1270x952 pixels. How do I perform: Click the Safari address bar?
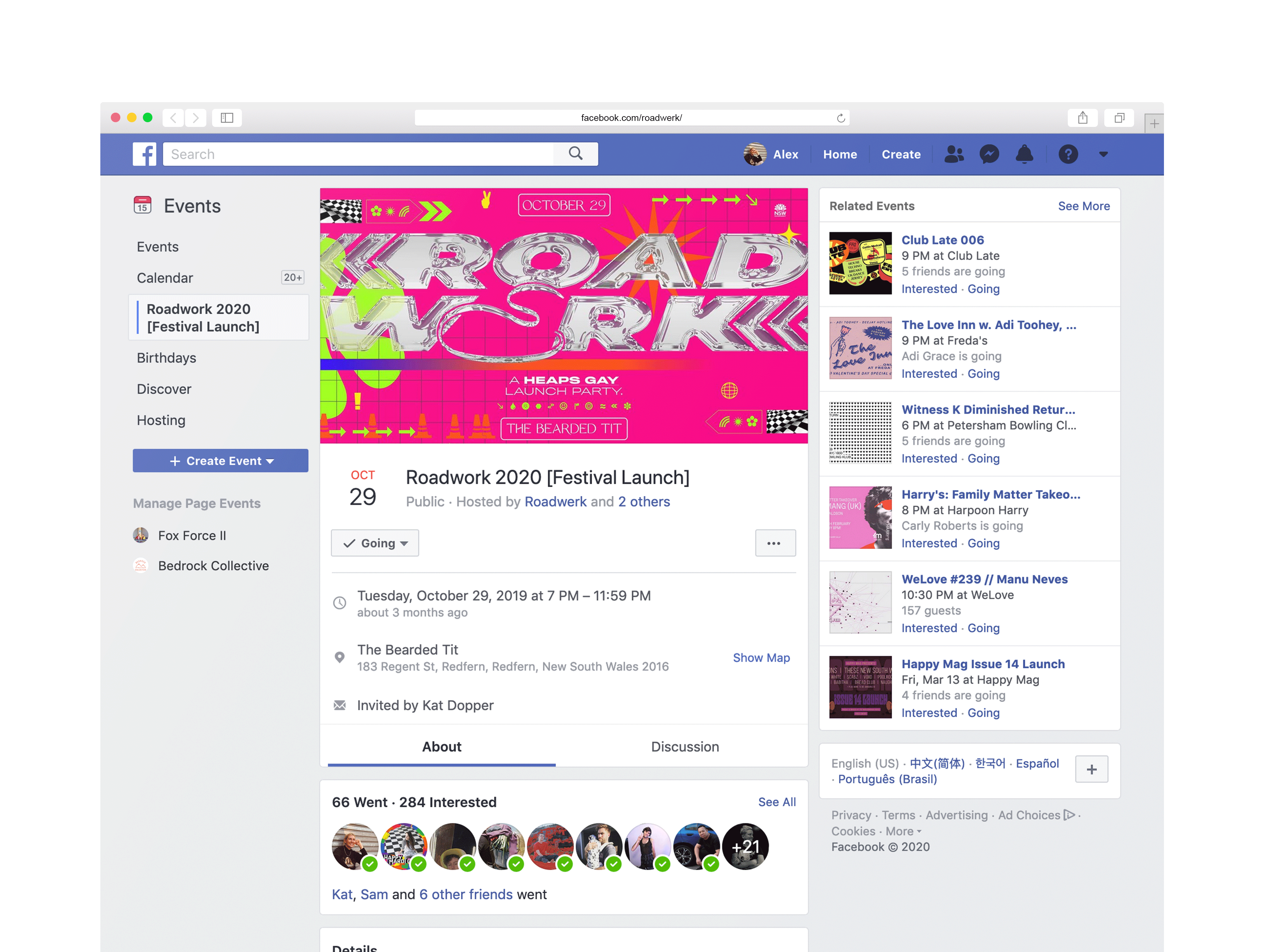(x=632, y=118)
